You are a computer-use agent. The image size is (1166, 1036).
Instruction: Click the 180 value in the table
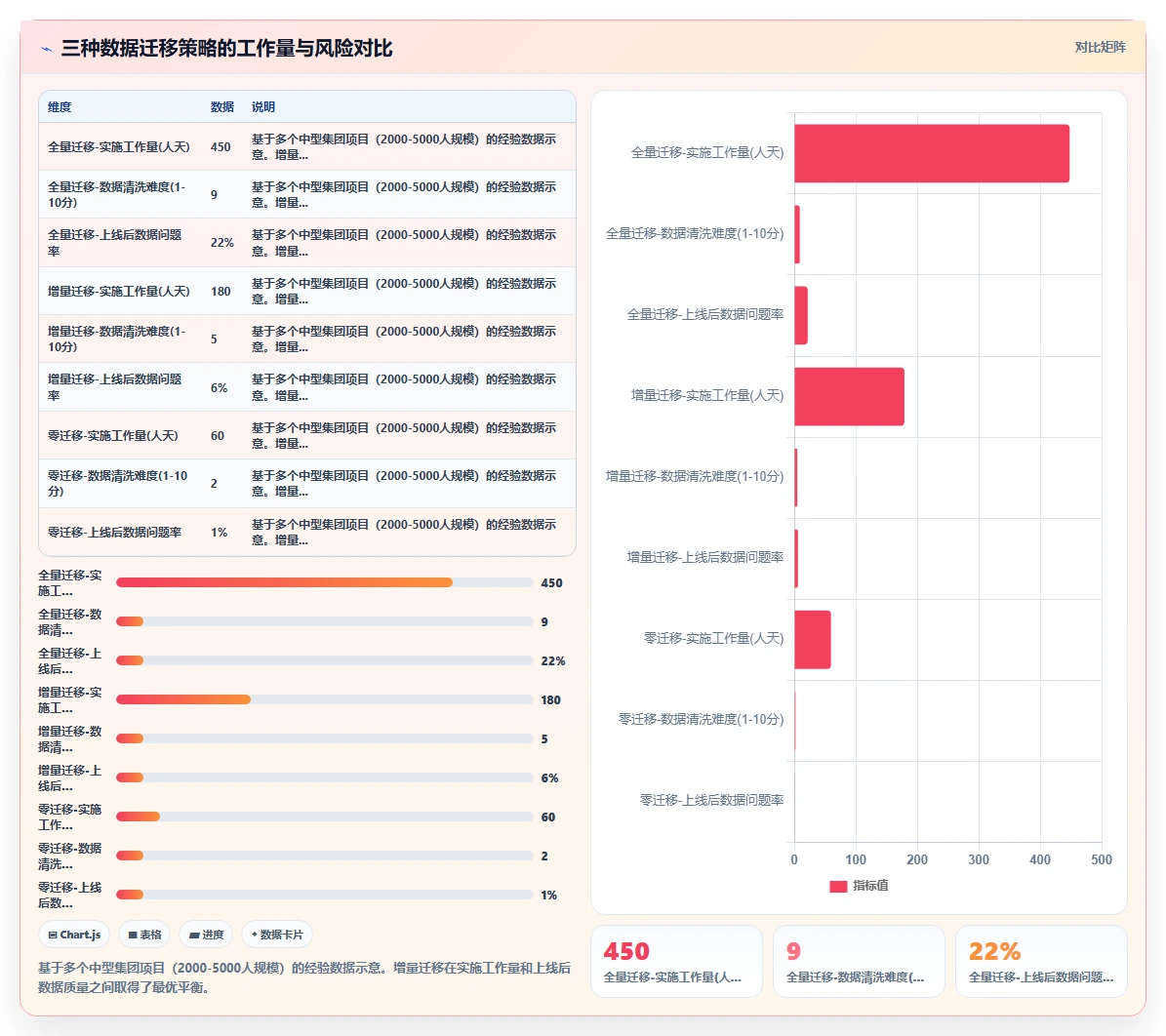221,292
